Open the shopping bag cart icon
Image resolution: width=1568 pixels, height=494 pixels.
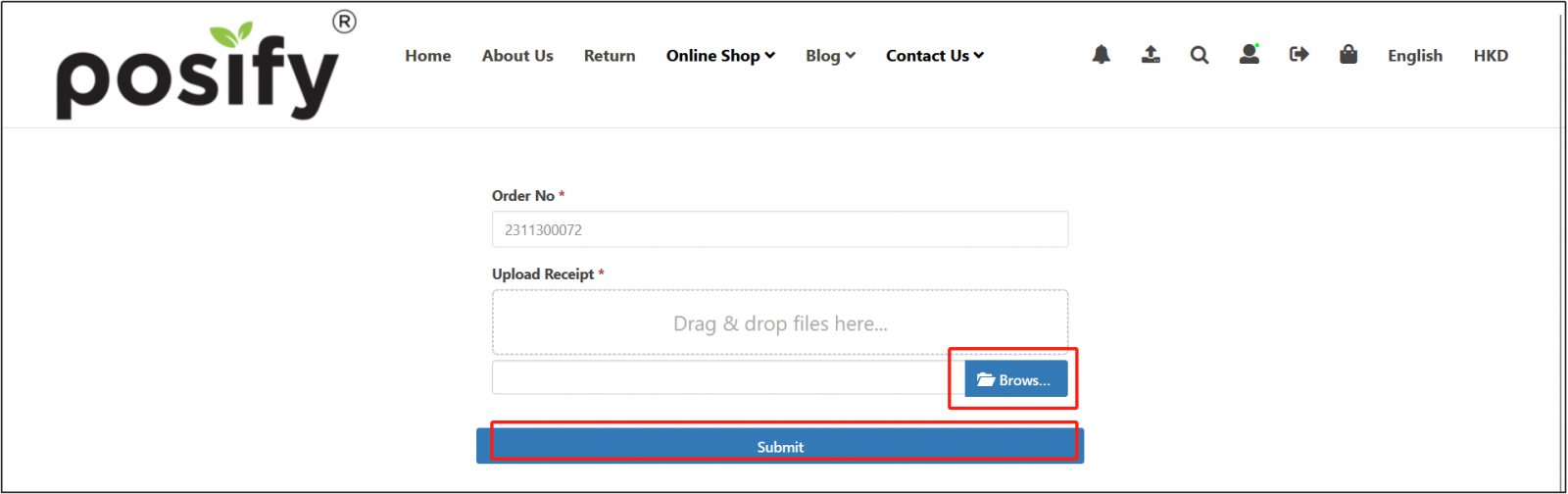(1348, 54)
